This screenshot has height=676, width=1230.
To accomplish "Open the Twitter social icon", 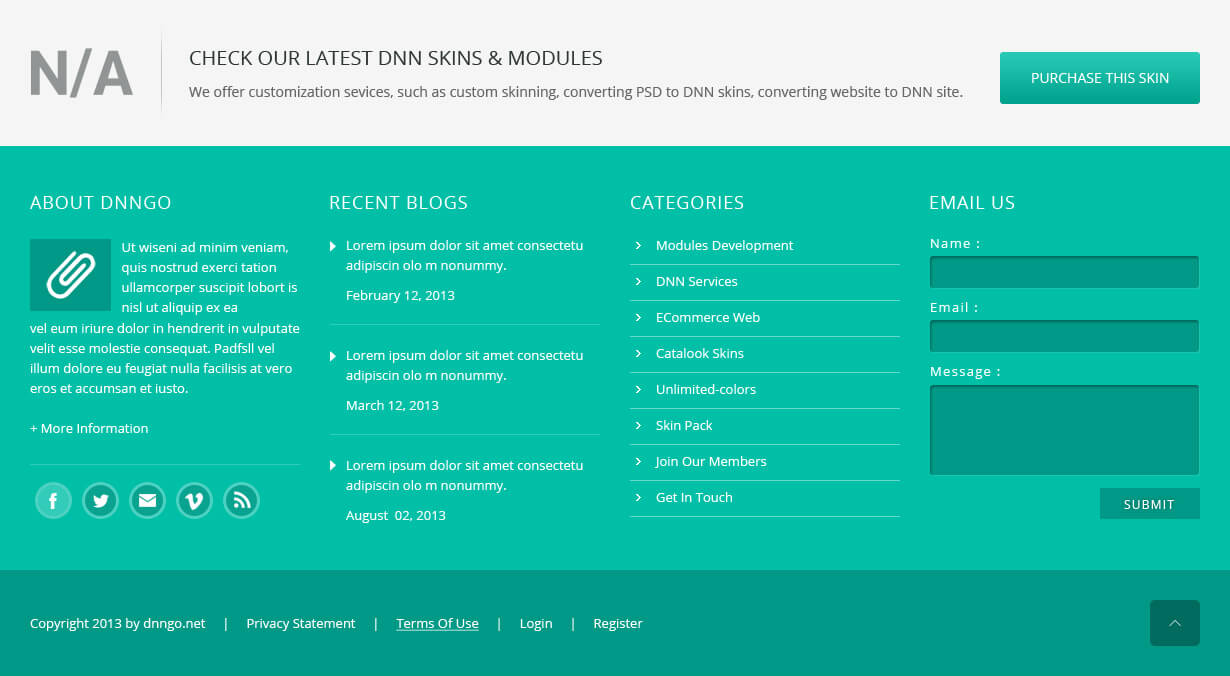I will (100, 500).
